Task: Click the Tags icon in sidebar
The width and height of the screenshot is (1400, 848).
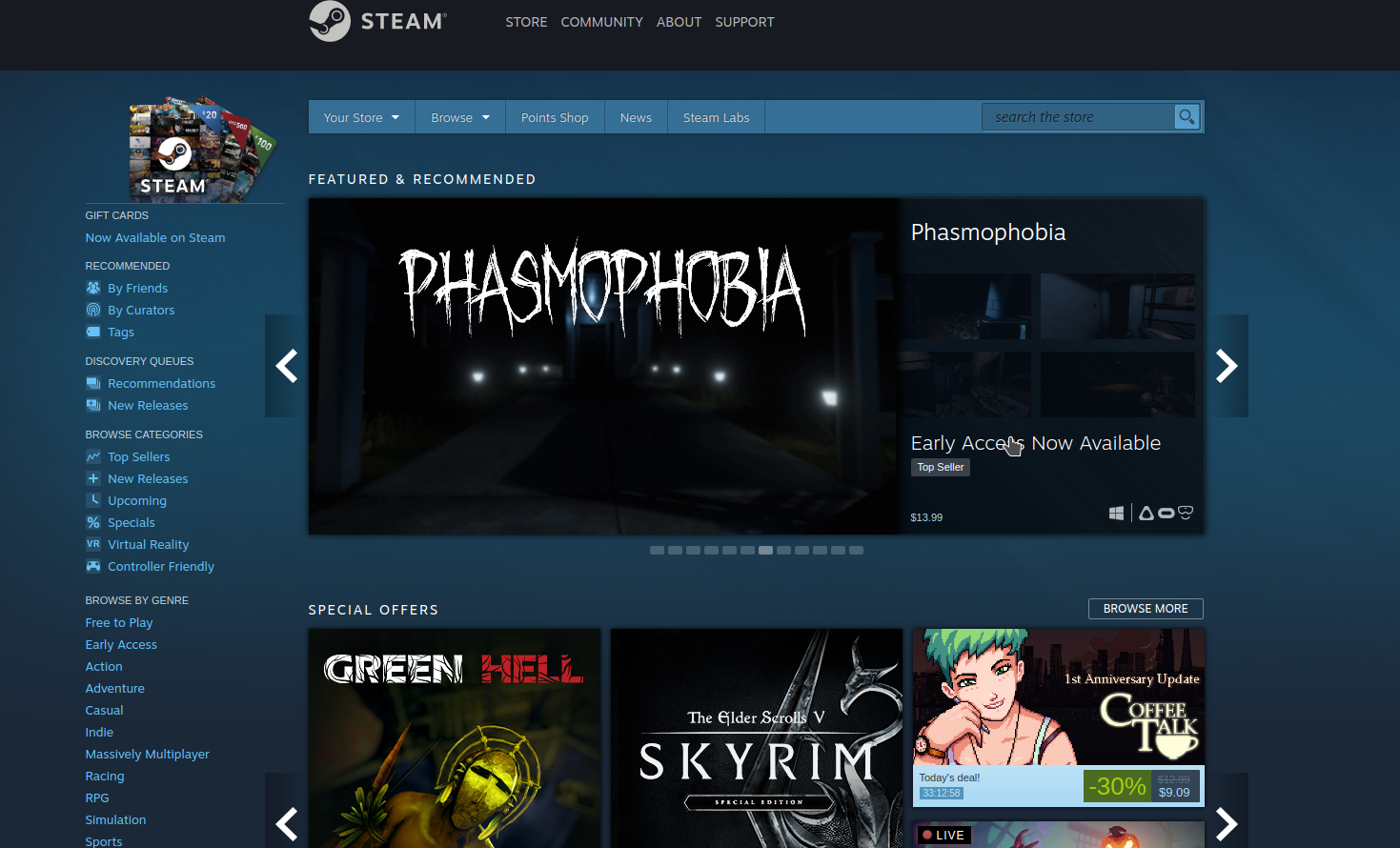Action: pyautogui.click(x=93, y=332)
